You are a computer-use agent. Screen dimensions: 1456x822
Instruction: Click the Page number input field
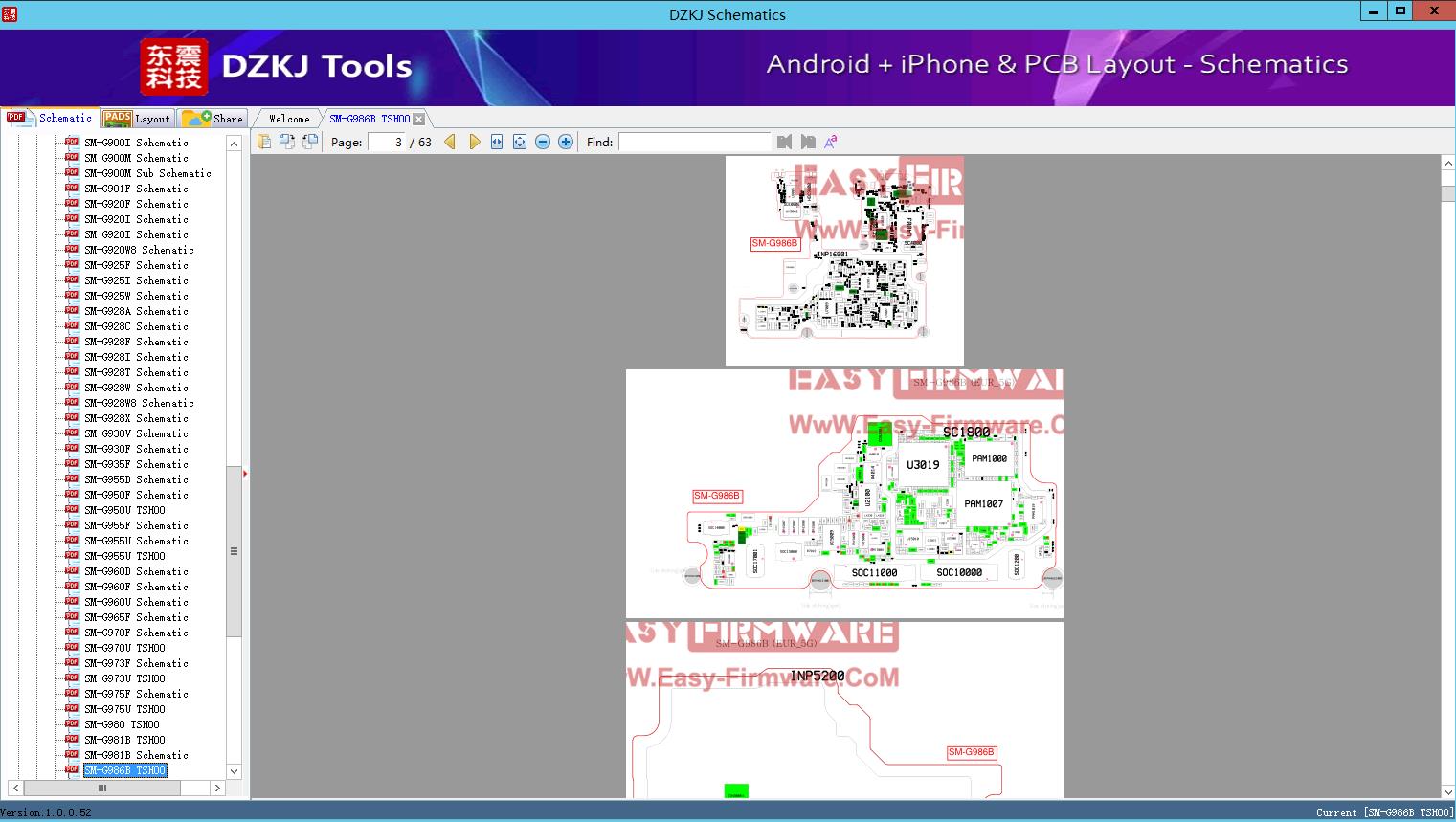[x=386, y=142]
